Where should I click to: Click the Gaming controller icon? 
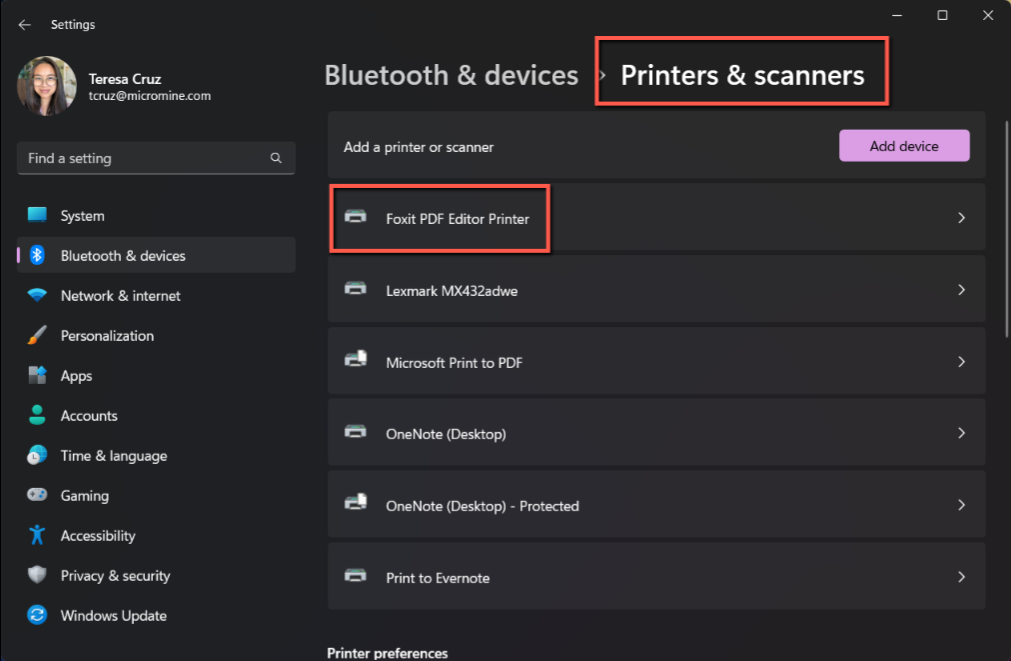tap(37, 495)
